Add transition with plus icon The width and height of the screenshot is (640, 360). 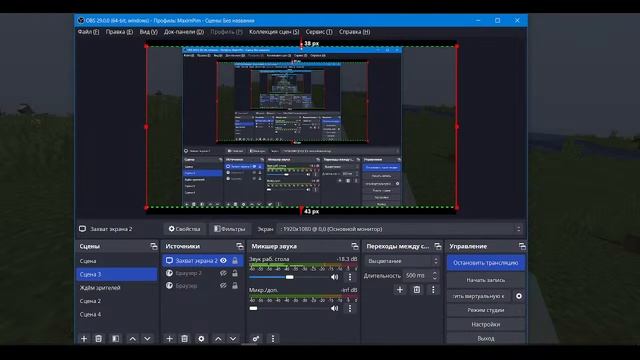coord(400,290)
